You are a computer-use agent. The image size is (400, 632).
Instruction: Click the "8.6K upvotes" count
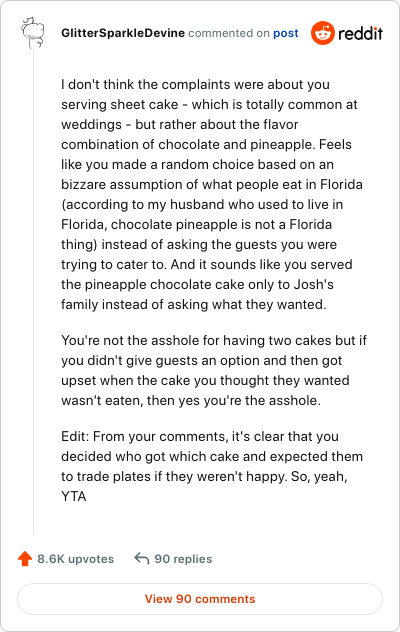[75, 559]
